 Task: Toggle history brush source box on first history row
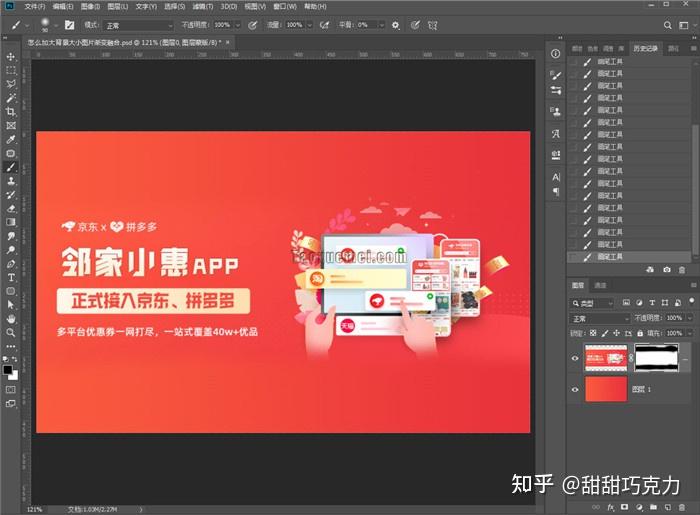574,62
